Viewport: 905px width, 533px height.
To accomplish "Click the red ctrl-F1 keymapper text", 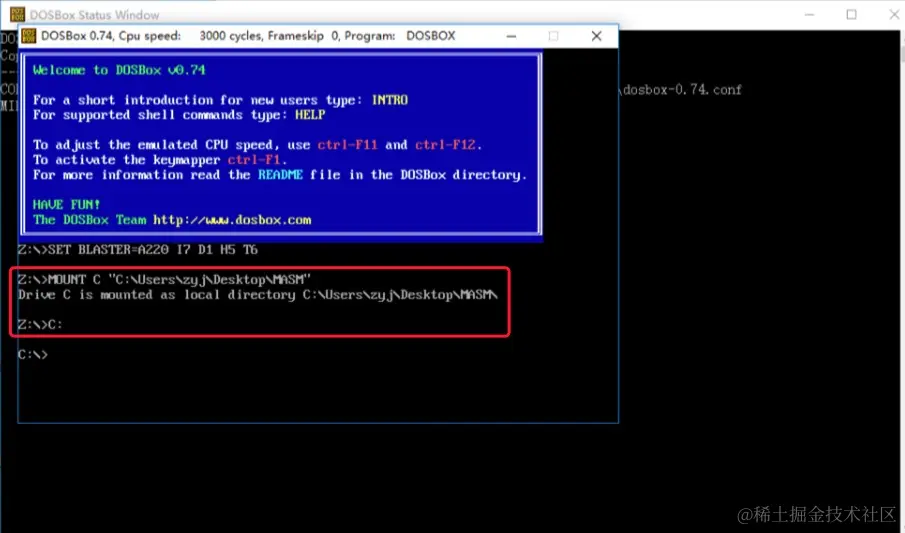I will (253, 160).
